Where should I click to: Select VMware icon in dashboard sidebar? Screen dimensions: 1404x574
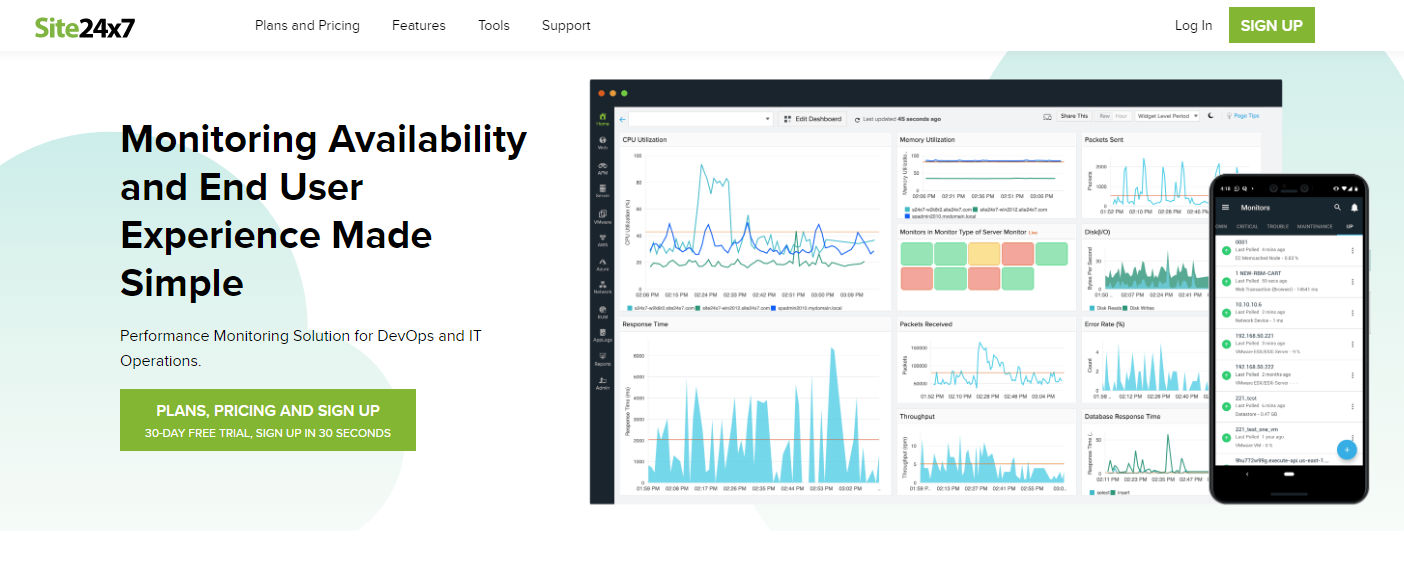click(x=603, y=217)
